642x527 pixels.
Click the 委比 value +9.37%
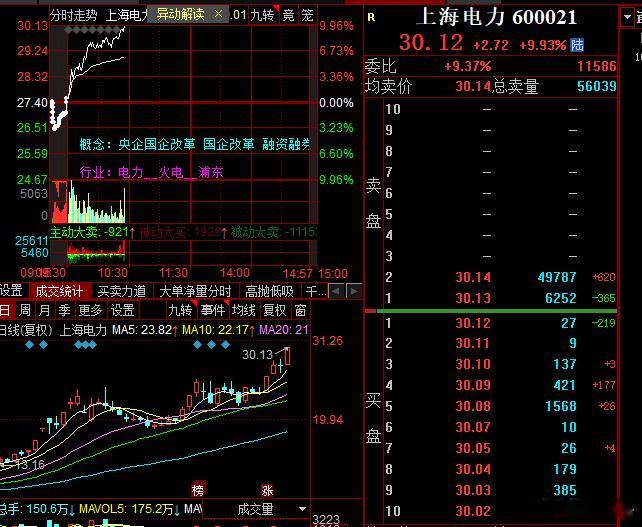(468, 66)
